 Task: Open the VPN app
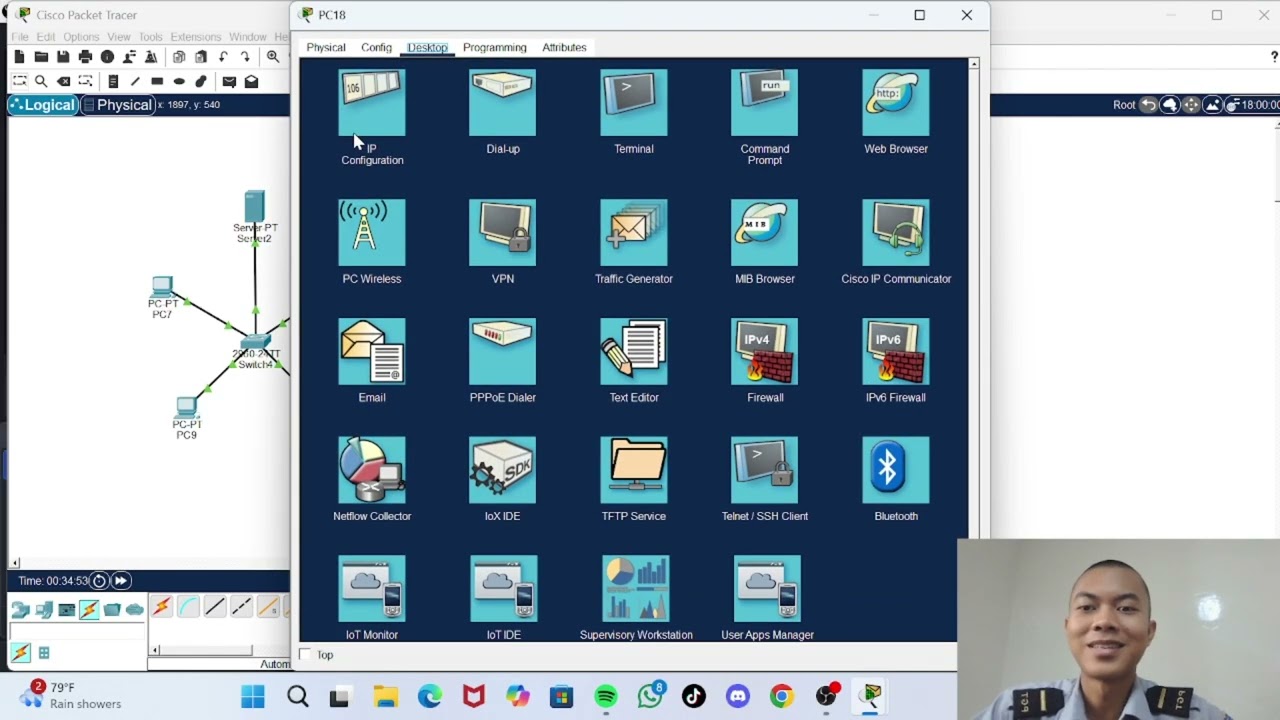pyautogui.click(x=502, y=232)
